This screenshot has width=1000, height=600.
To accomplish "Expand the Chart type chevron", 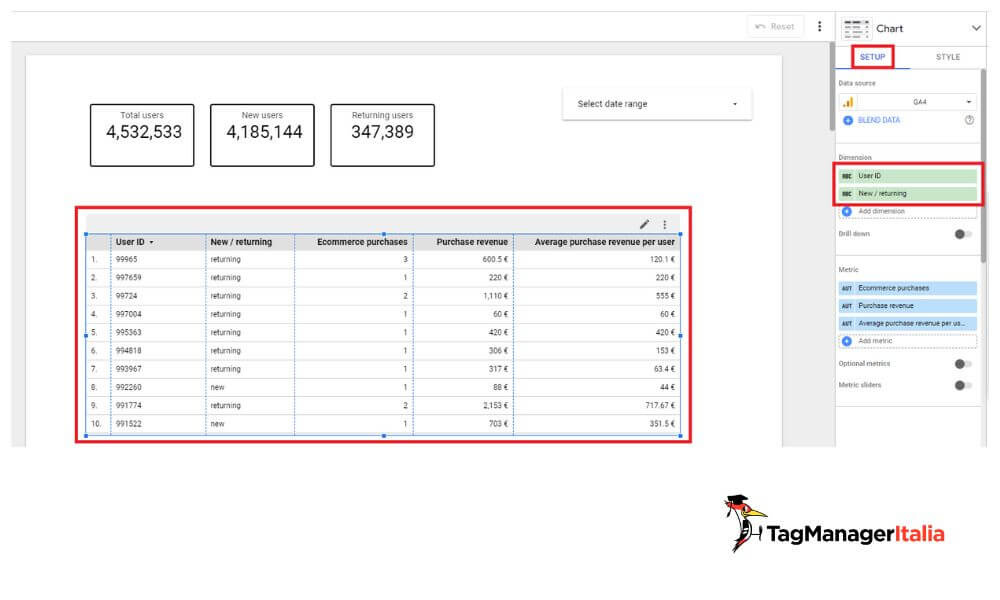I will click(x=976, y=28).
